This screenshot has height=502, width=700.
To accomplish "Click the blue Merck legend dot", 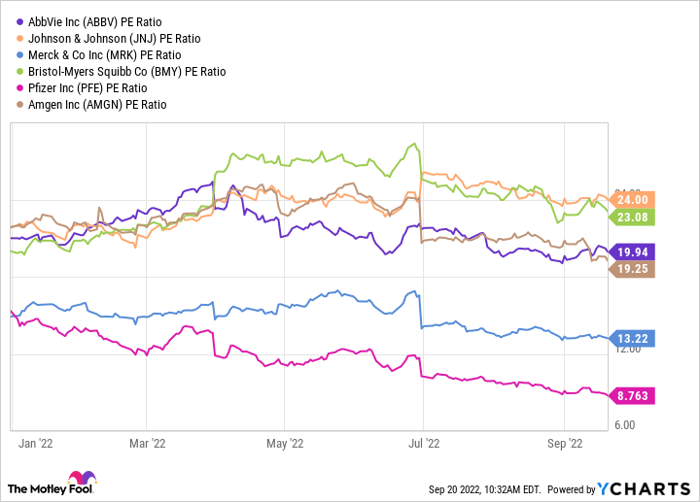I will tap(21, 54).
